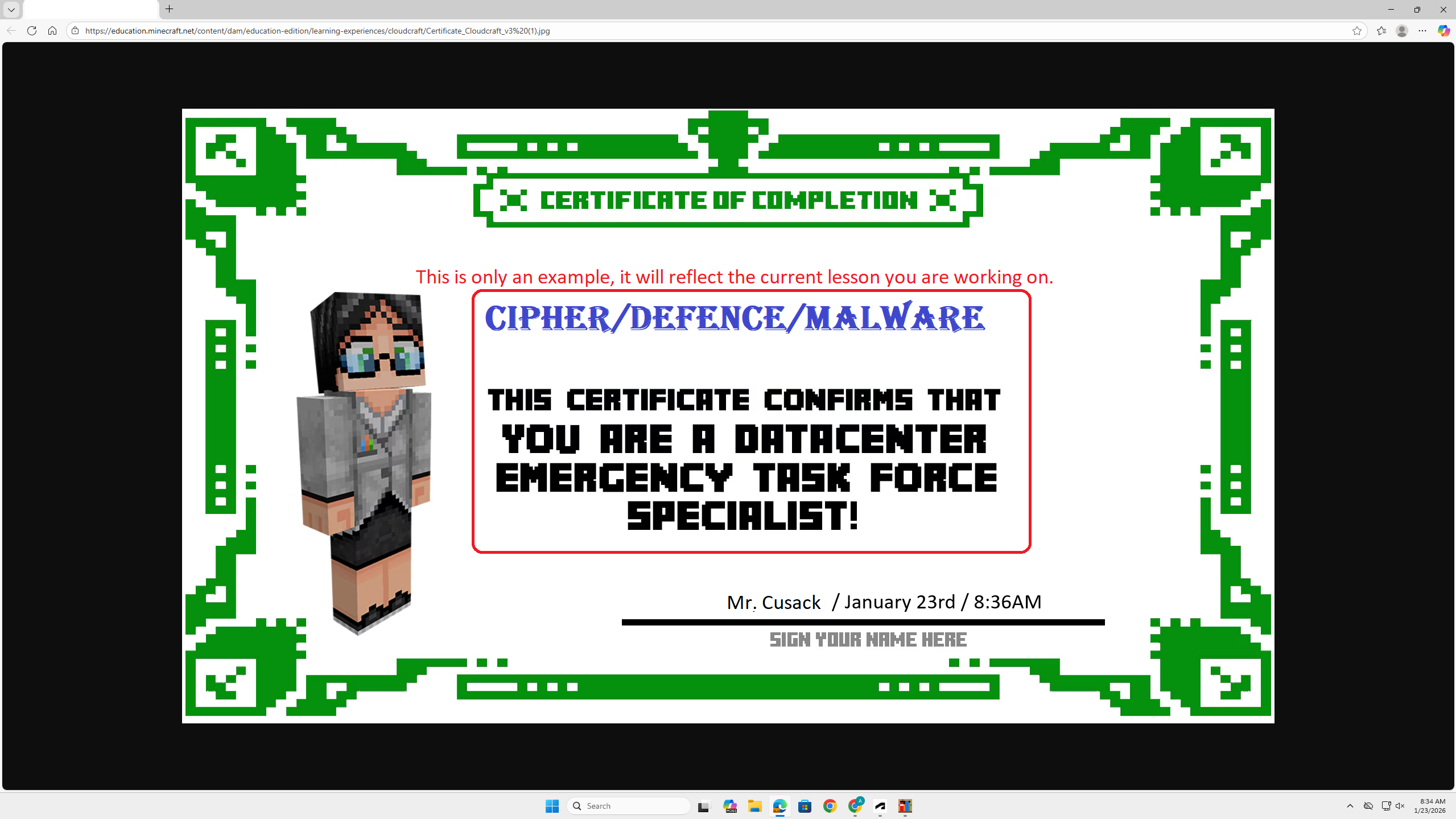Click the address bar URL
Screen dimensions: 1456x819
tap(317, 31)
